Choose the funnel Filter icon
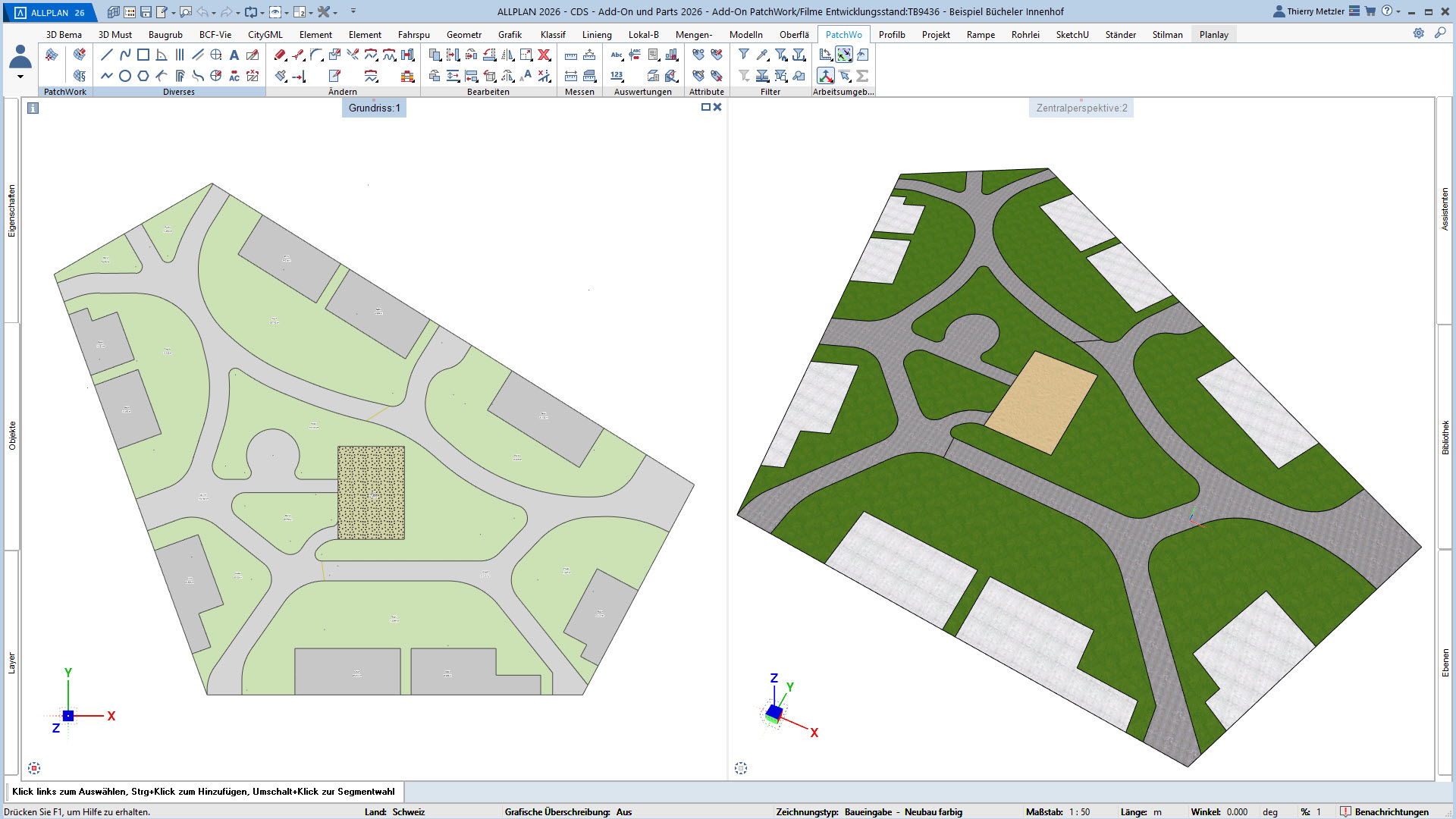Screen dimensions: 1456x819 tap(744, 55)
